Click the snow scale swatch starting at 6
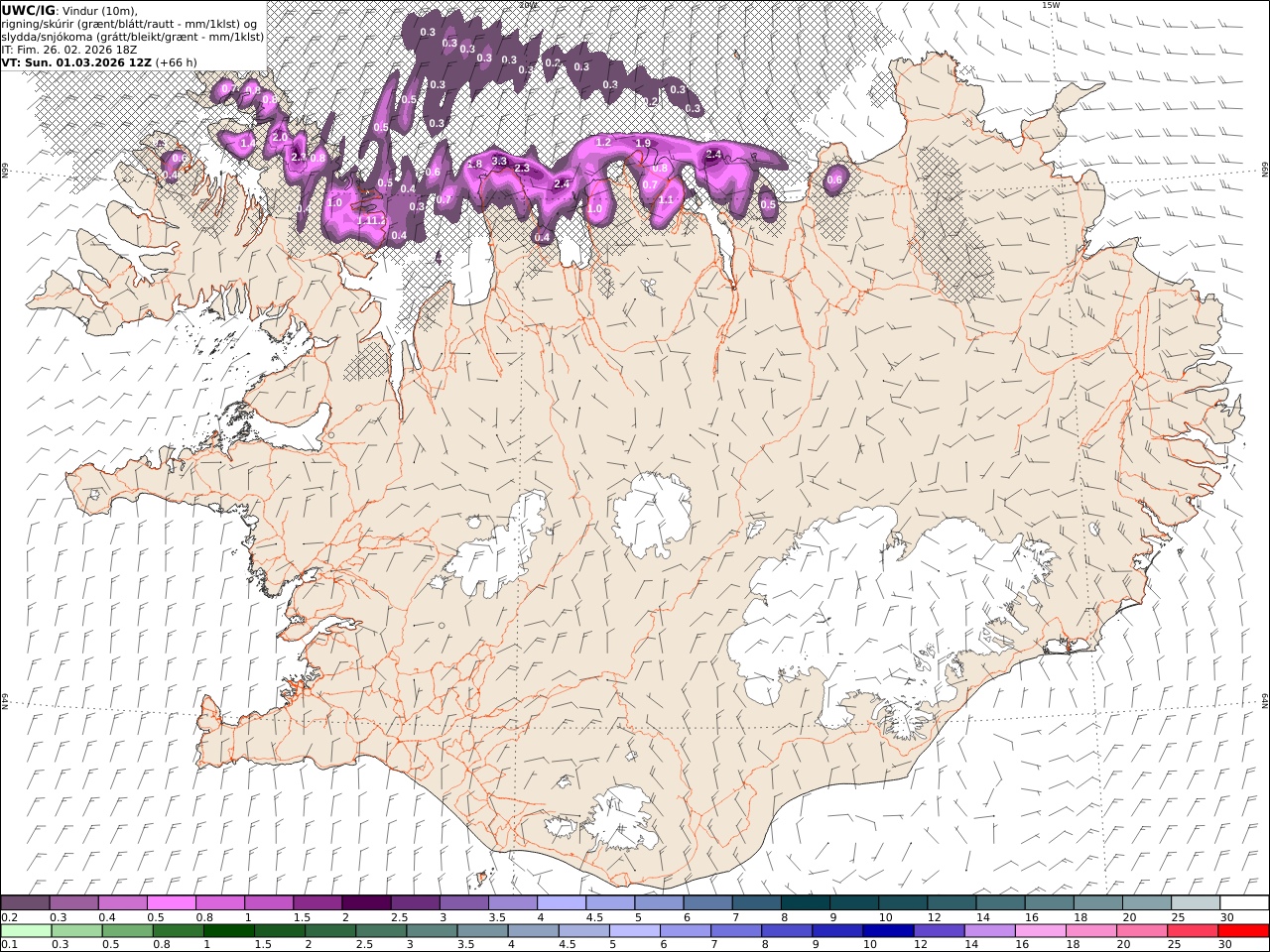Image resolution: width=1270 pixels, height=952 pixels. click(x=707, y=902)
